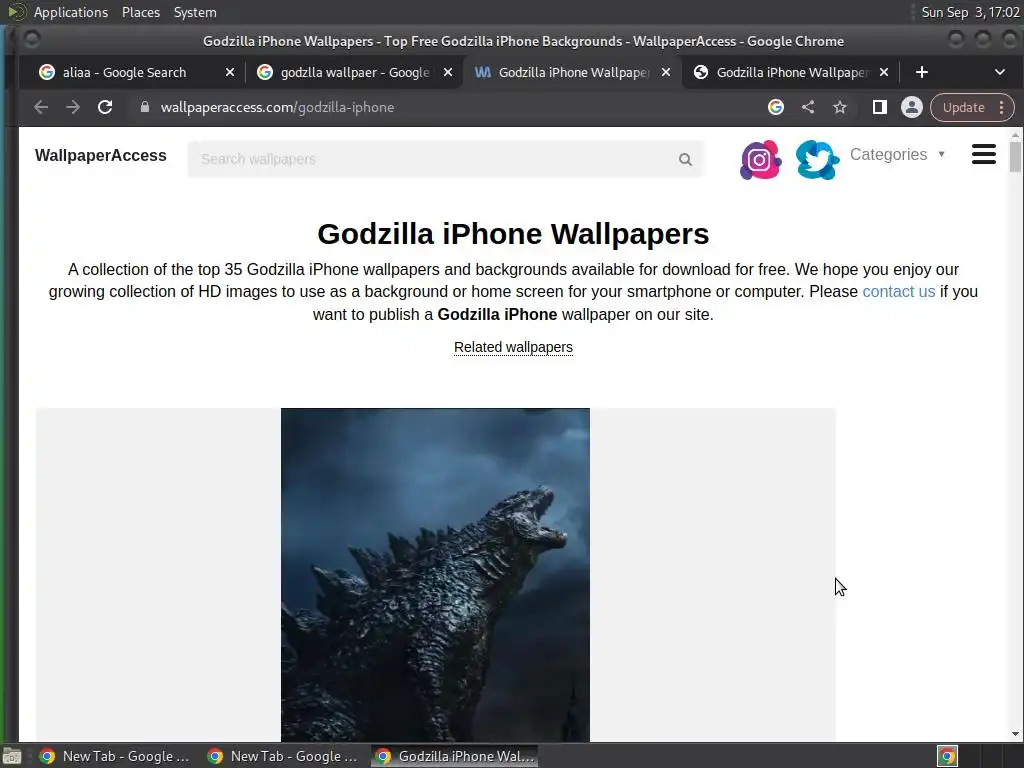
Task: Expand the Categories dropdown
Action: pyautogui.click(x=897, y=155)
